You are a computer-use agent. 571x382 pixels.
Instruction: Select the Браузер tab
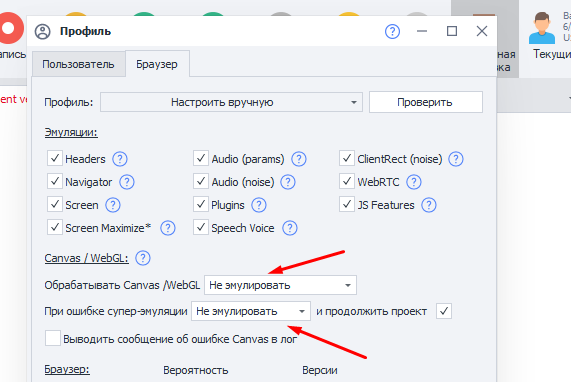pos(157,64)
